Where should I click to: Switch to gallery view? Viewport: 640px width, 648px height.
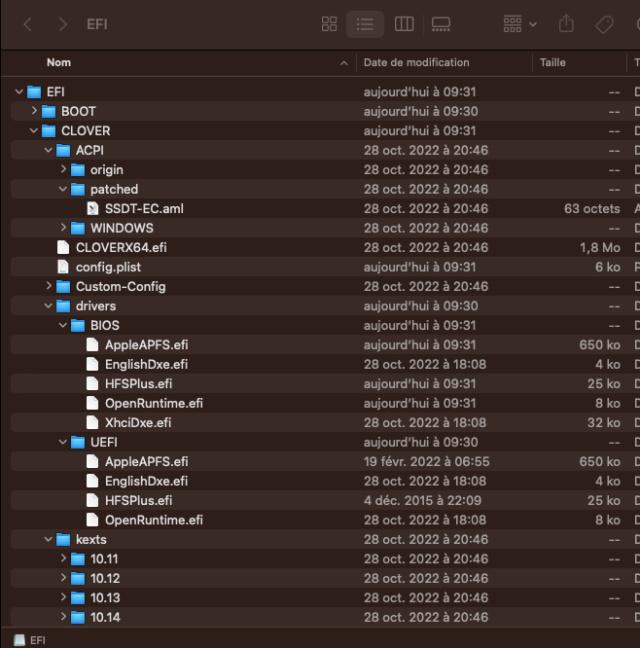(441, 24)
